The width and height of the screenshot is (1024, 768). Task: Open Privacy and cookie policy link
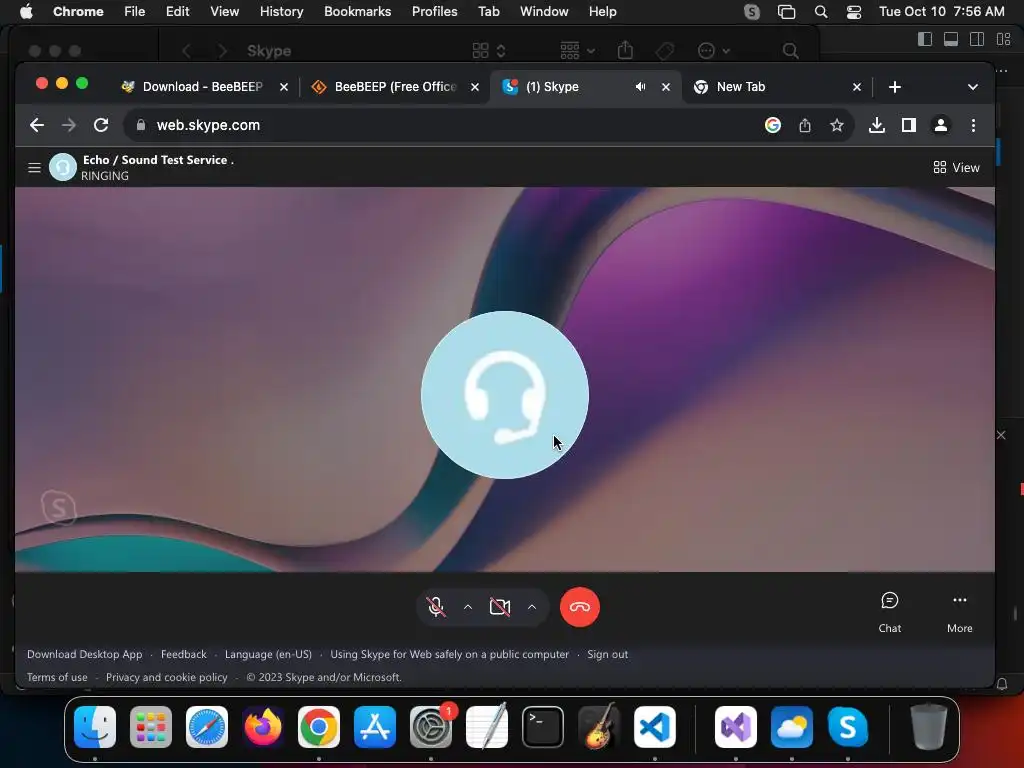point(167,677)
